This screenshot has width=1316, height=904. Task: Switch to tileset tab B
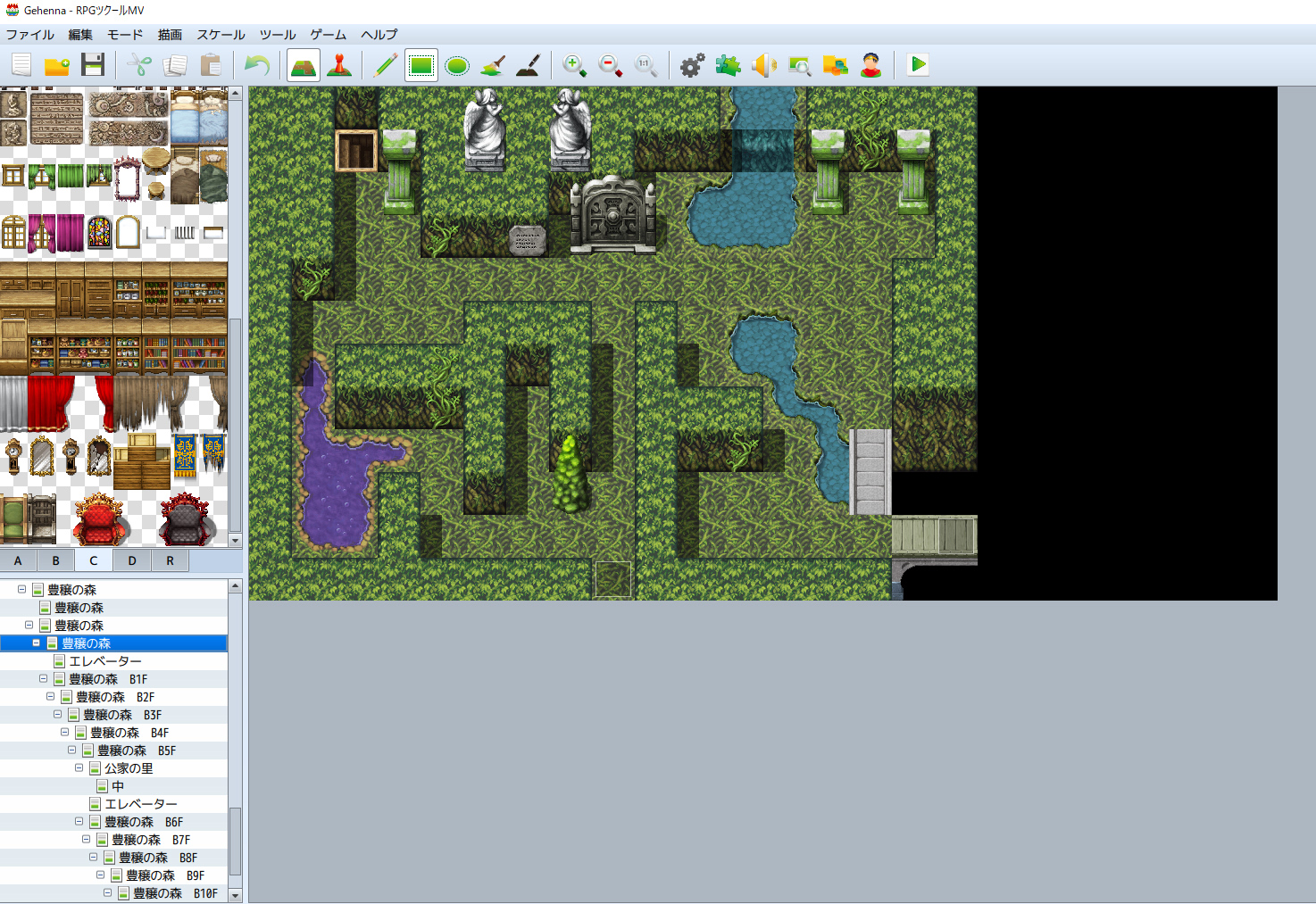tap(55, 560)
